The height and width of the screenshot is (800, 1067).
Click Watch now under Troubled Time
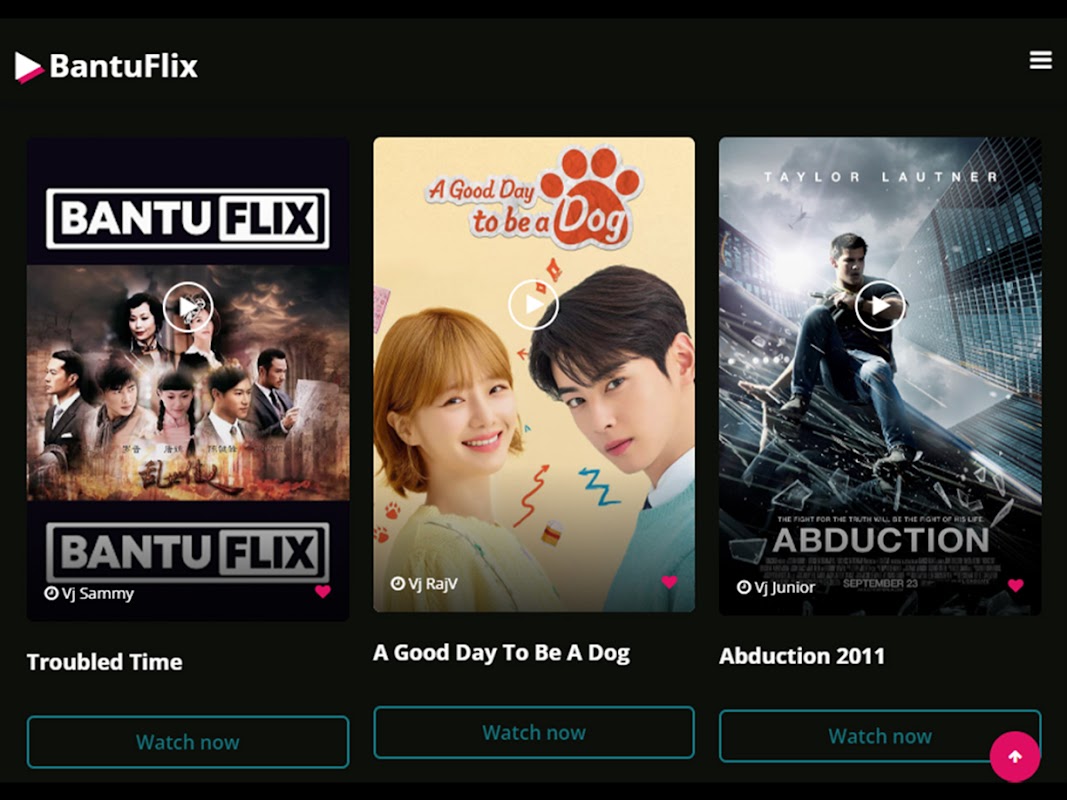pyautogui.click(x=188, y=741)
